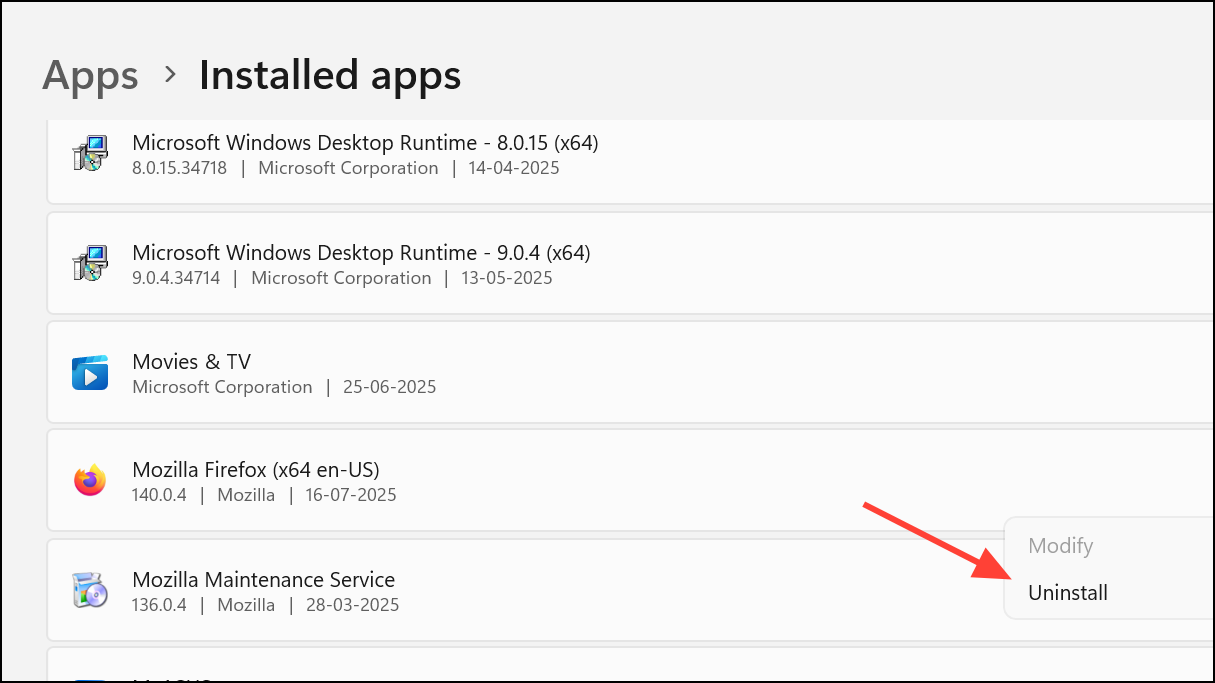Click the Mozilla Firefox (x64 en-US) title
This screenshot has height=683, width=1215.
[x=256, y=469]
